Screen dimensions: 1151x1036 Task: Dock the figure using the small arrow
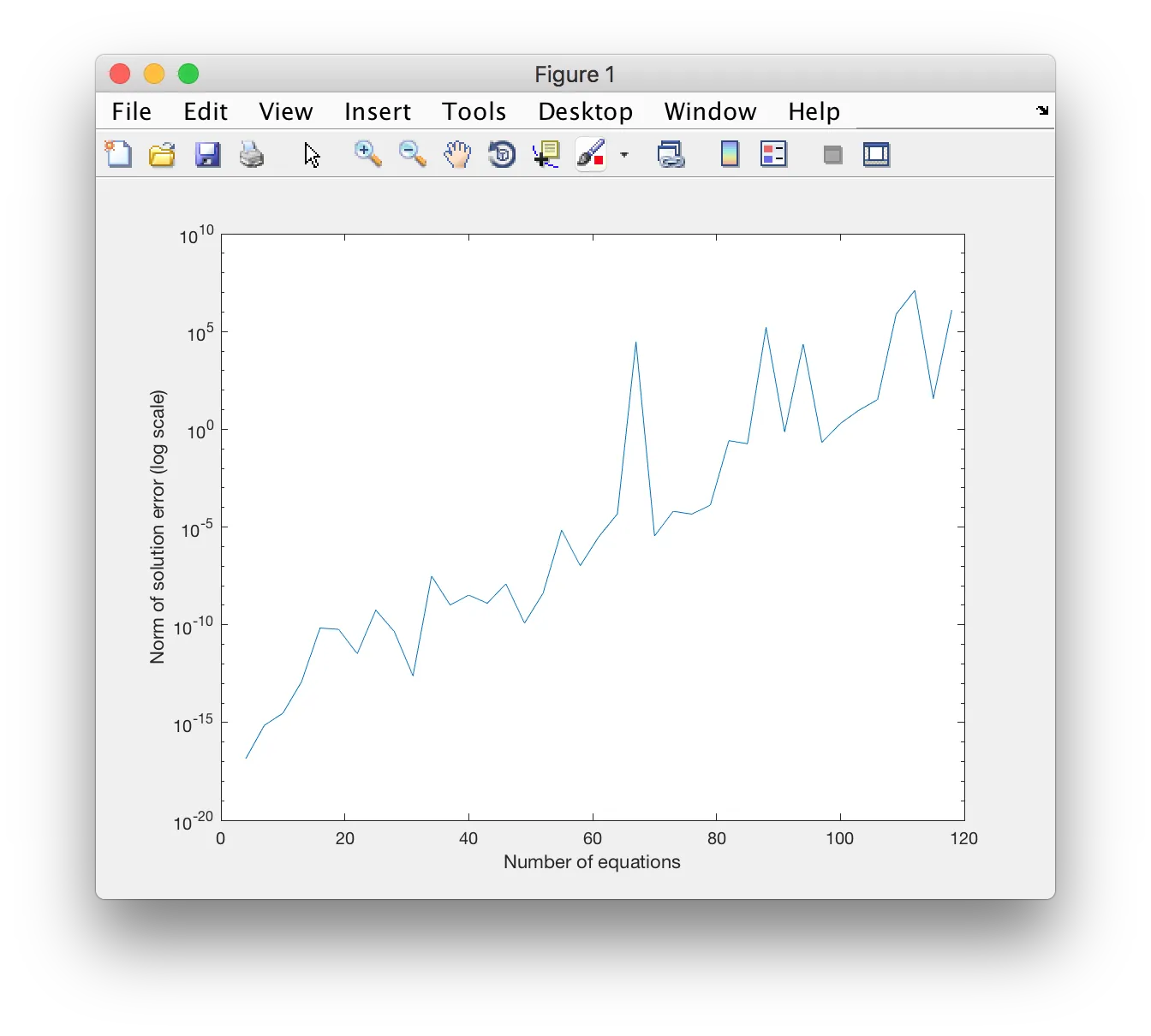1042,110
